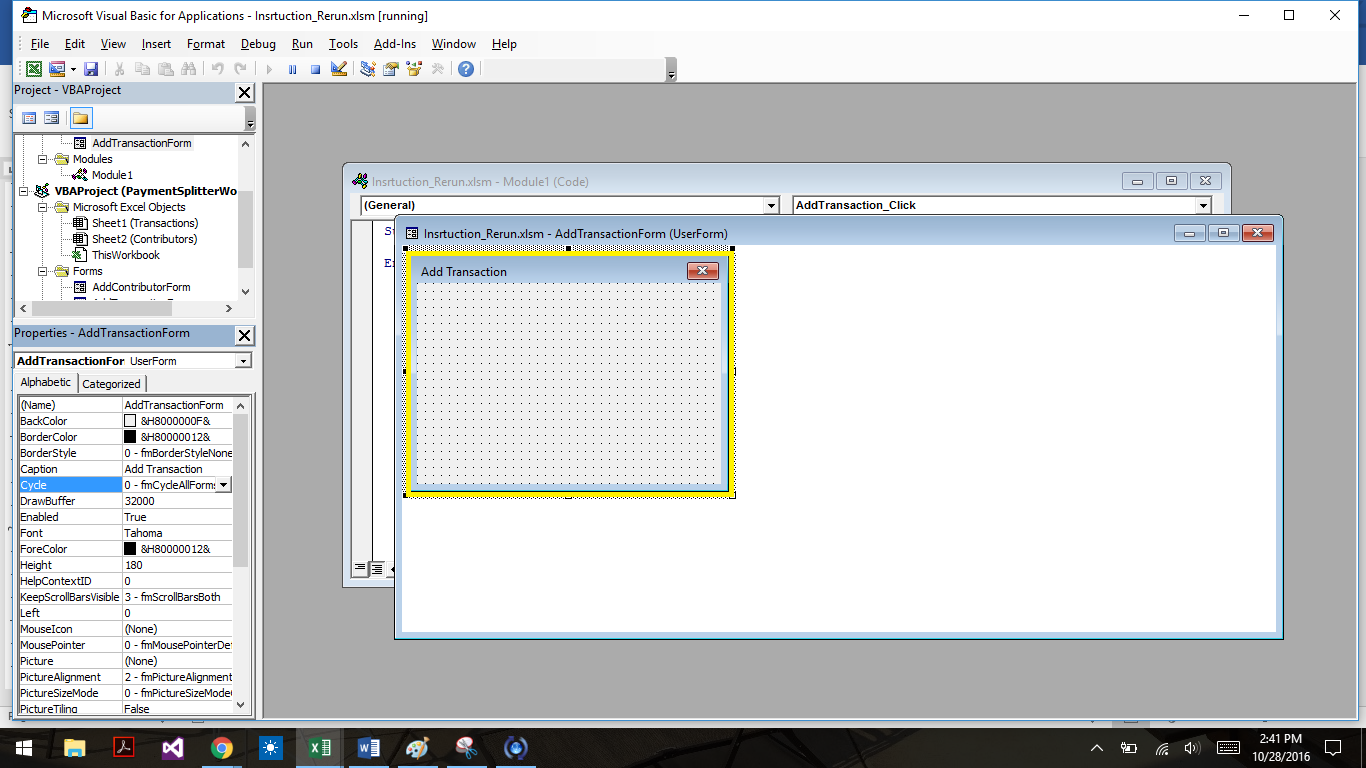Viewport: 1366px width, 768px height.
Task: Click the Break pause icon
Action: click(292, 69)
